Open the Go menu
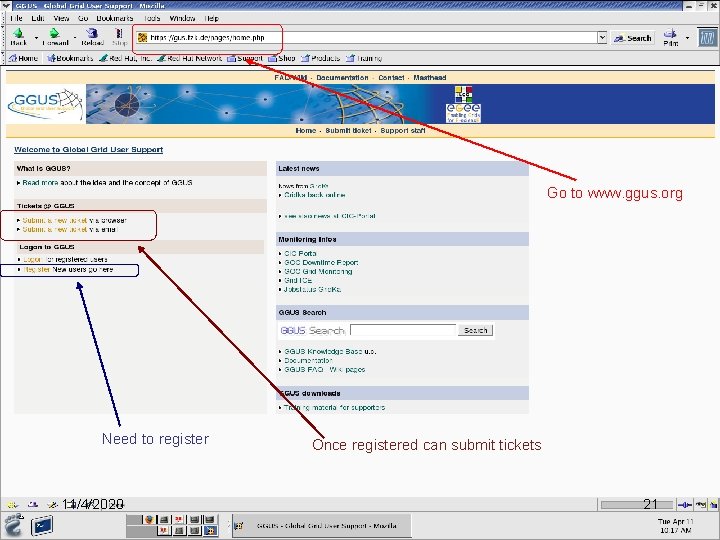The image size is (720, 540). 83,18
